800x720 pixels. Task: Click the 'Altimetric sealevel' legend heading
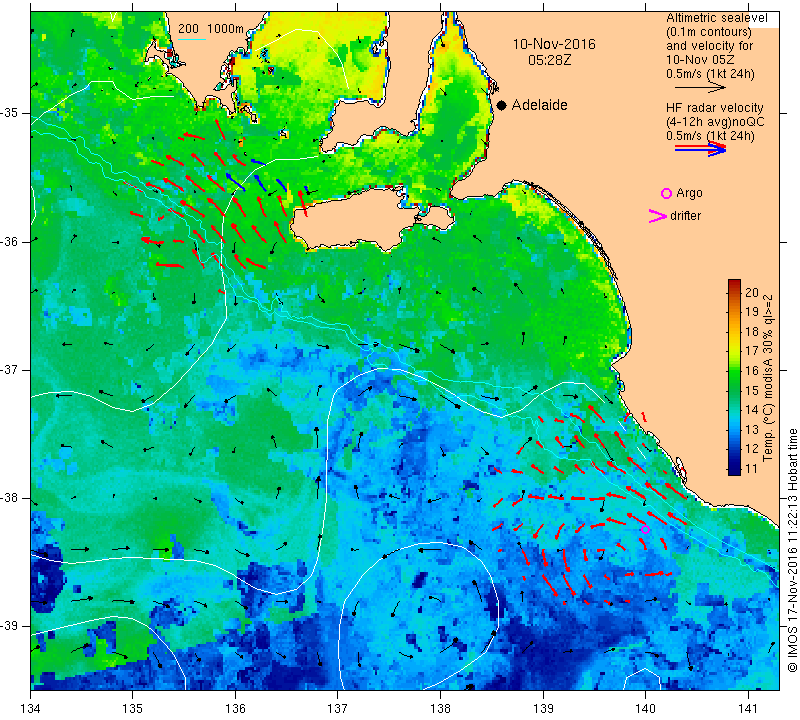pyautogui.click(x=716, y=18)
